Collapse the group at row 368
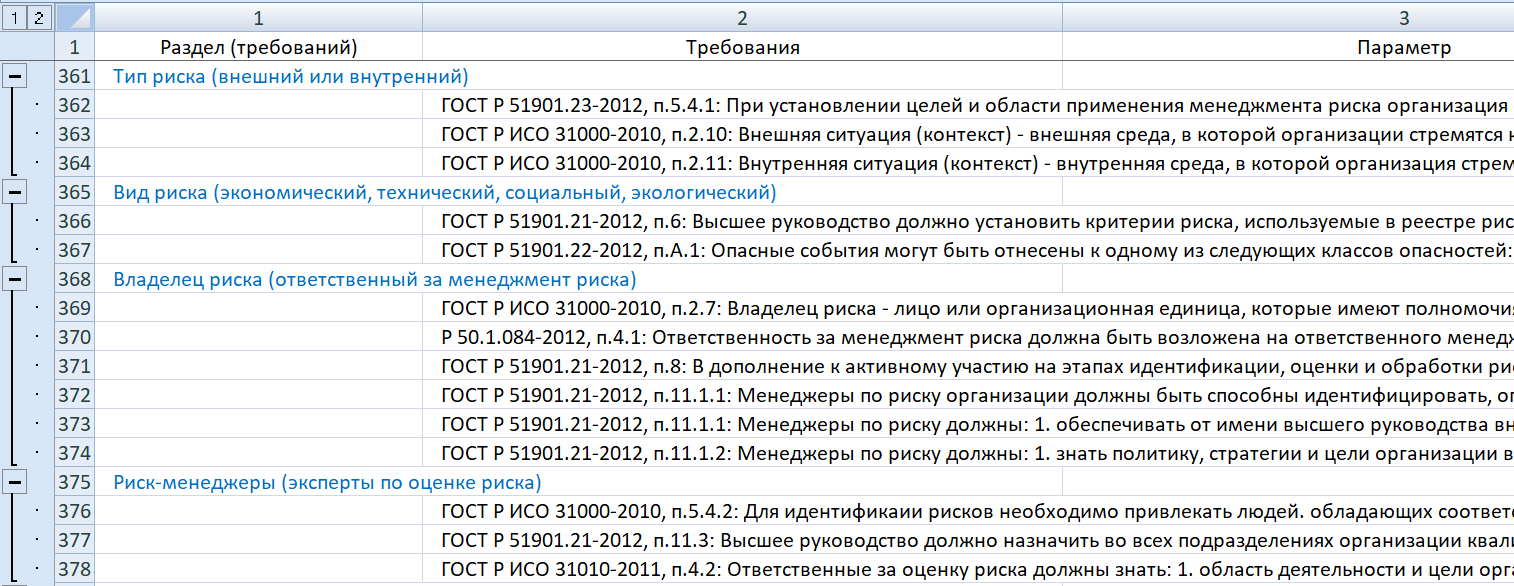1514x586 pixels. pos(14,279)
